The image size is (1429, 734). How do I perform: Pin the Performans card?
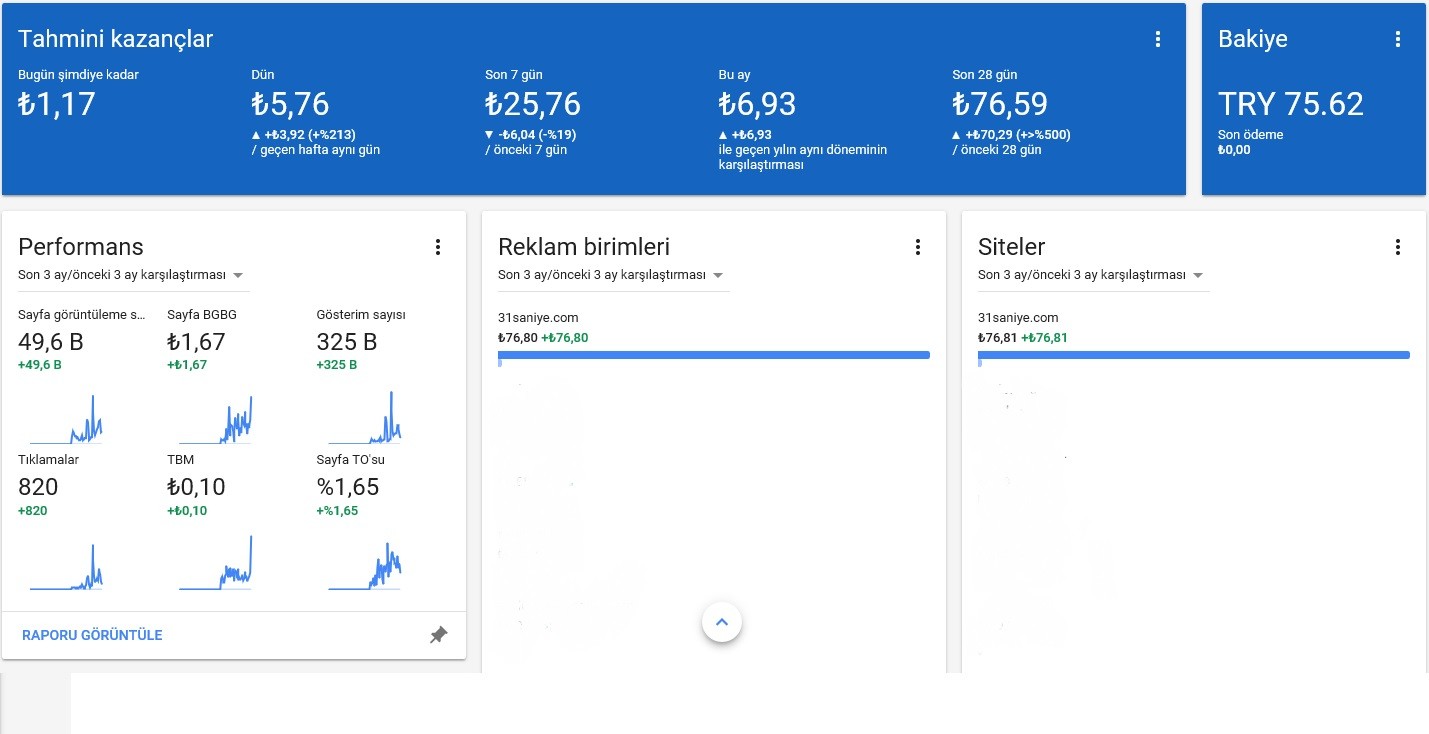[438, 635]
